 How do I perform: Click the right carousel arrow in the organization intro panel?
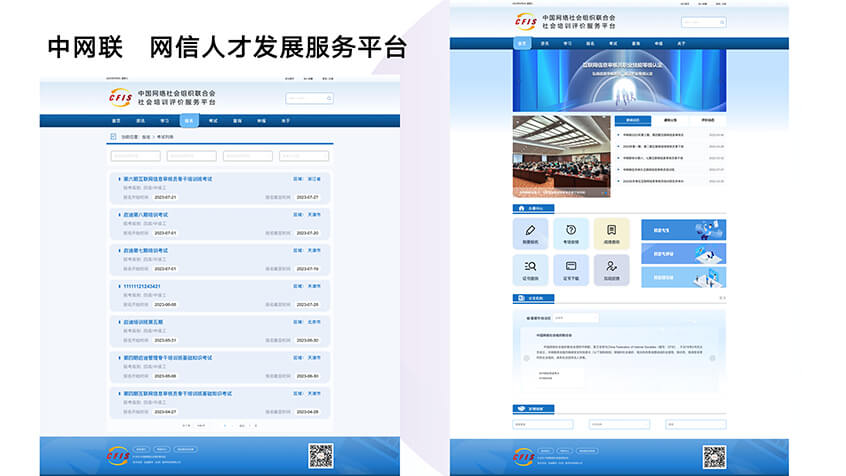(713, 360)
